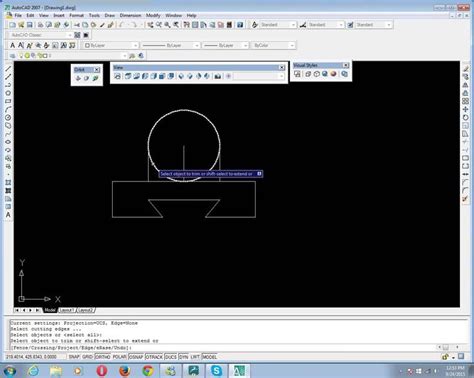Toggle ORTHO mode in status bar

point(103,357)
